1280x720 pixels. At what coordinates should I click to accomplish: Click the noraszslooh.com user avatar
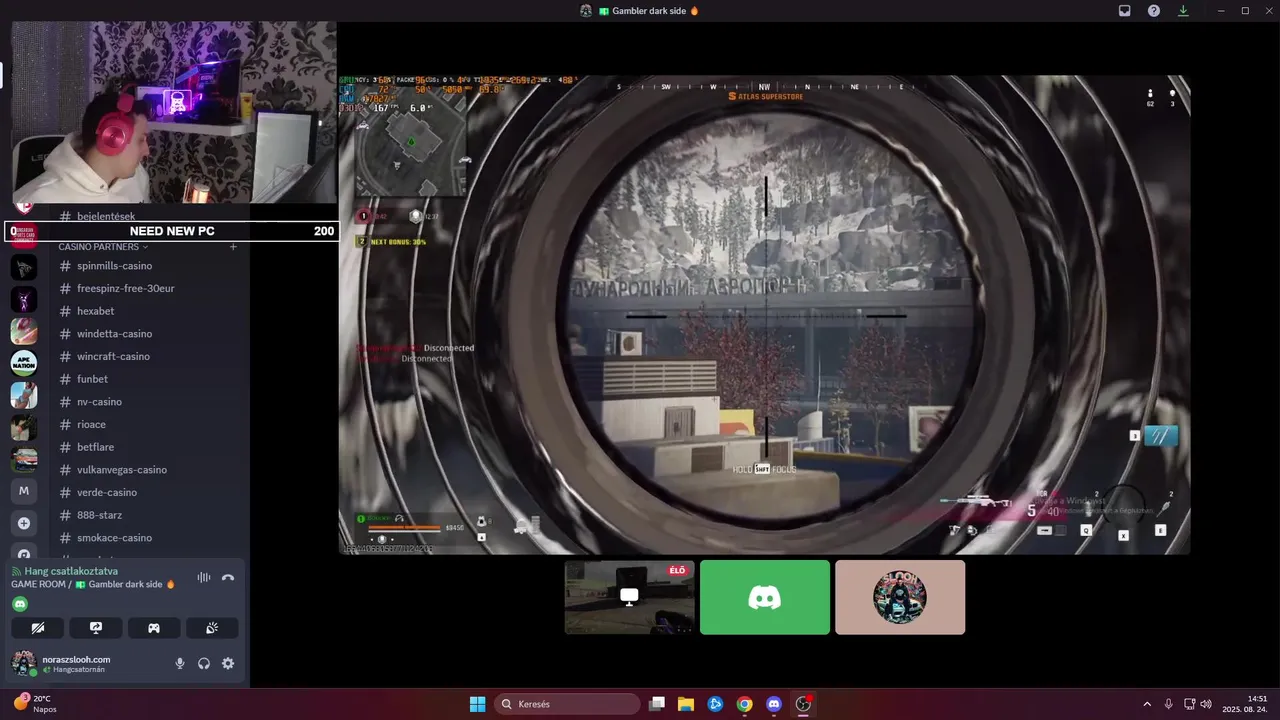(23, 663)
